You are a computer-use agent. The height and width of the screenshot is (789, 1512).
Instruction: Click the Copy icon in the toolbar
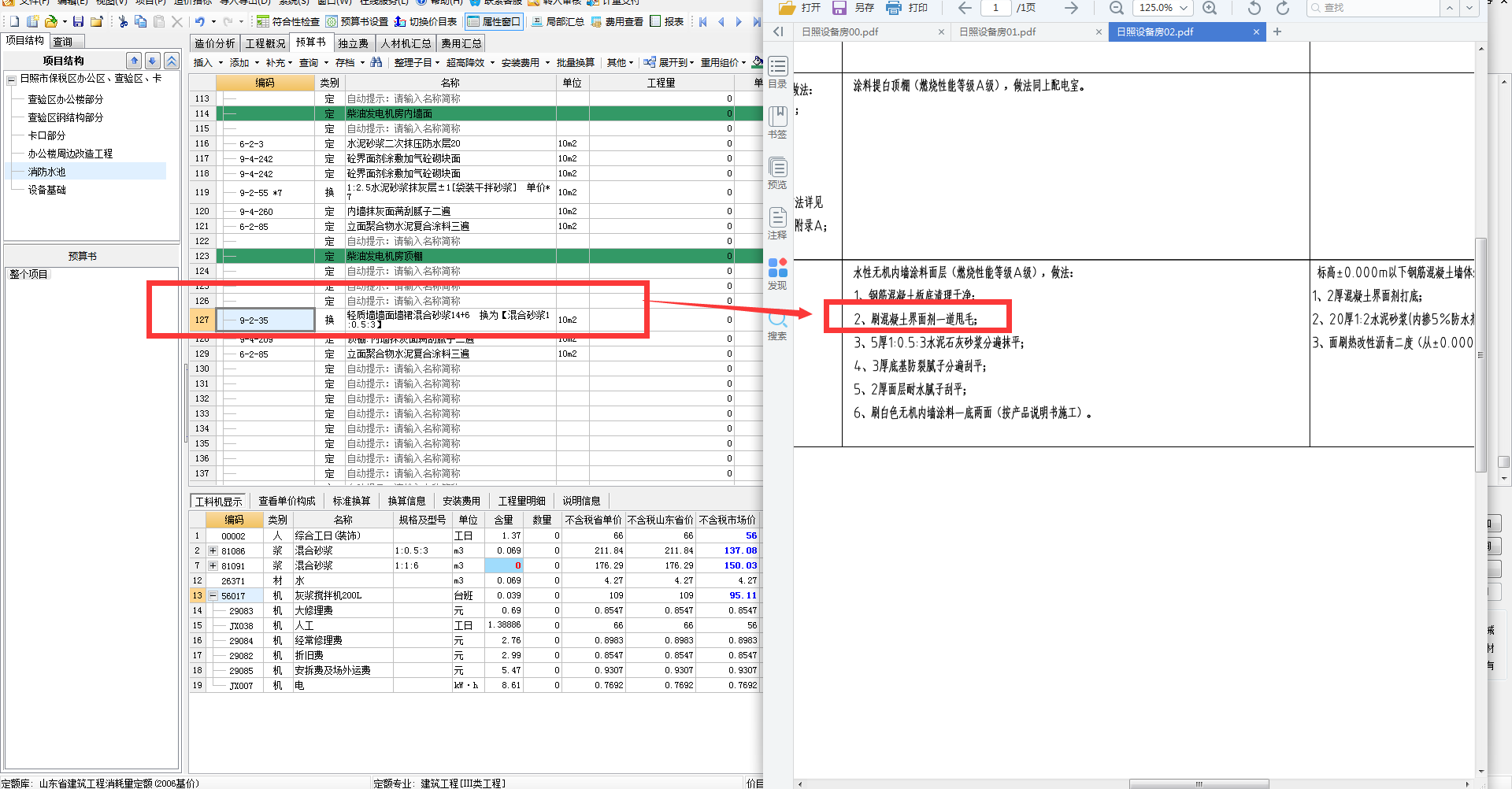coord(140,22)
